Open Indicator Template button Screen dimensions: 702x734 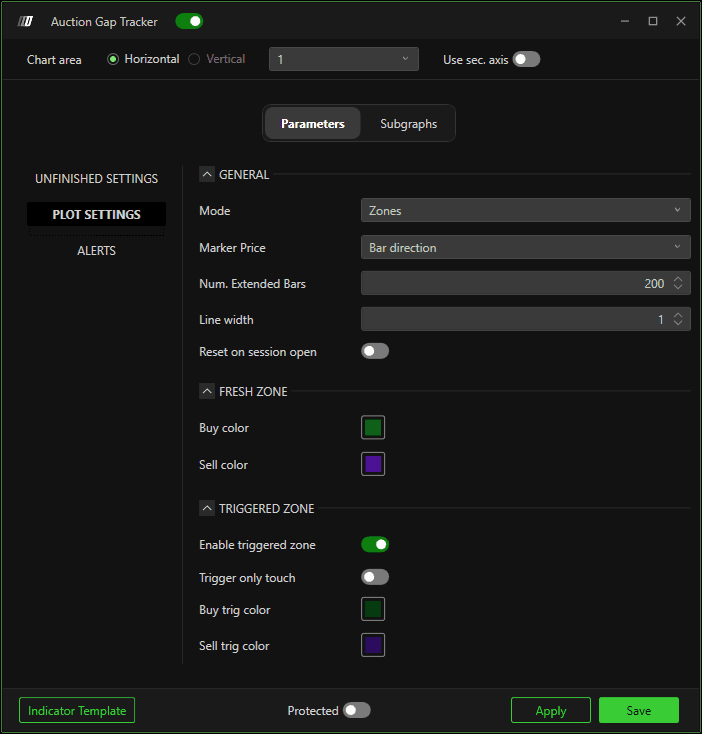77,710
